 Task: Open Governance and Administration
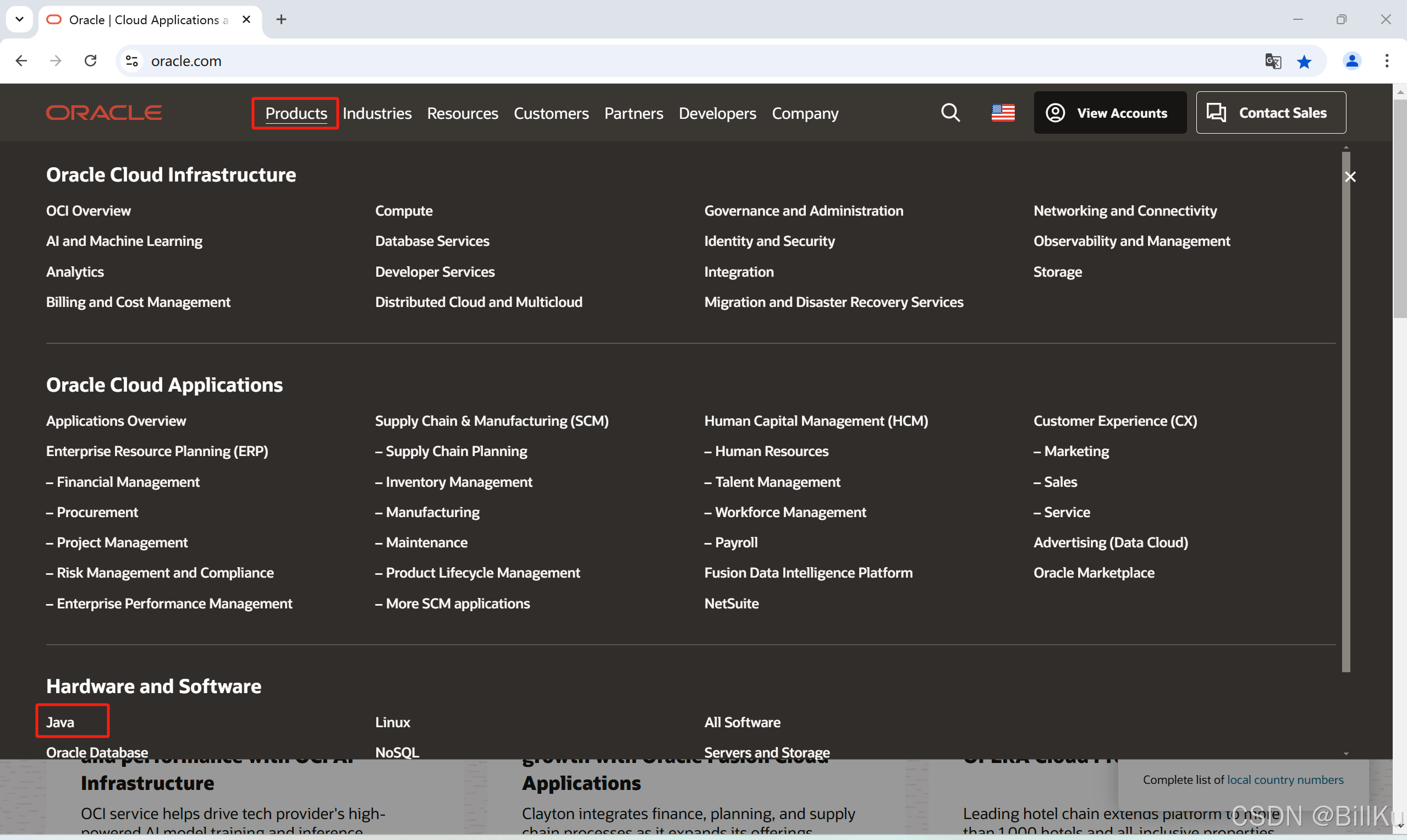point(804,211)
